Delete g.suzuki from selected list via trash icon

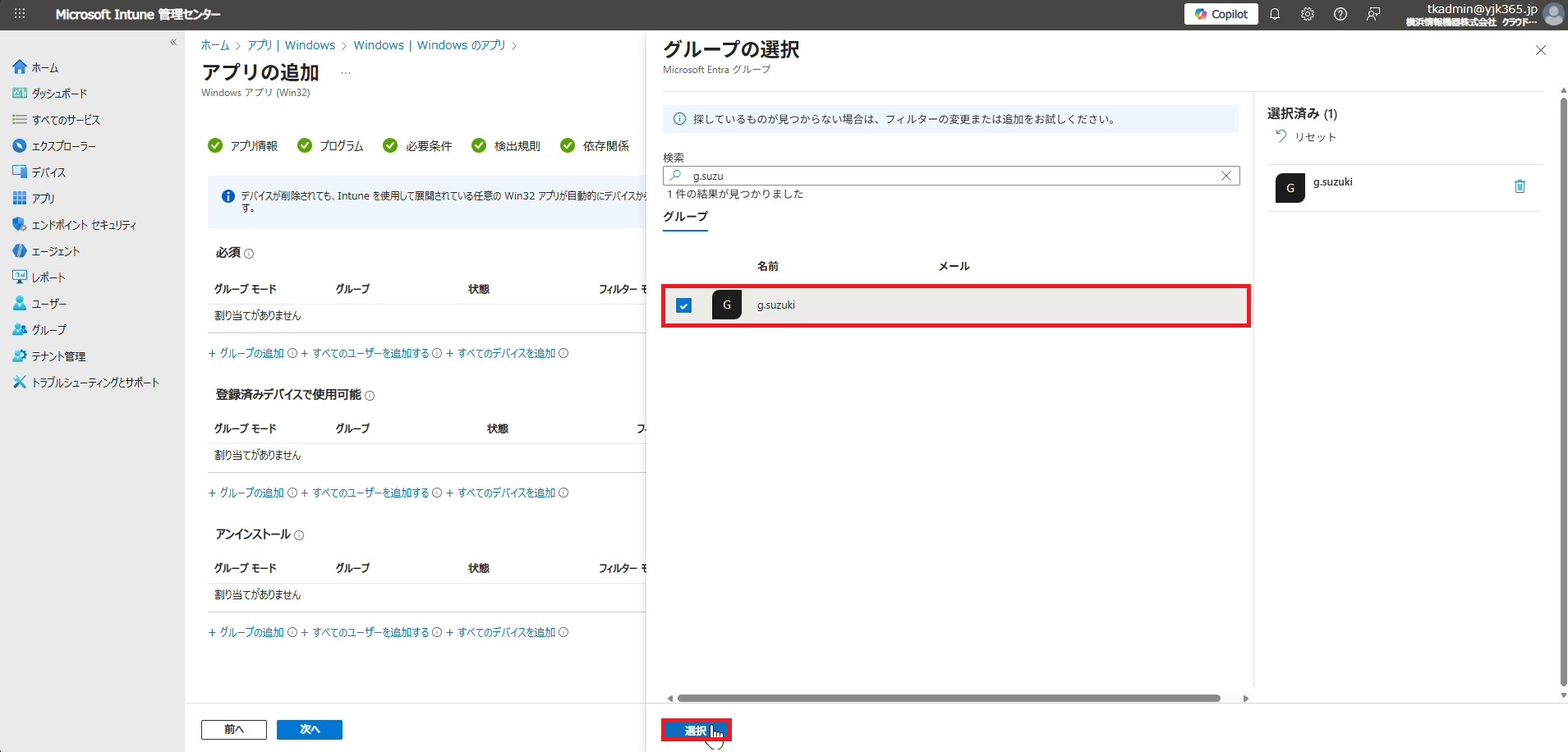[x=1520, y=187]
